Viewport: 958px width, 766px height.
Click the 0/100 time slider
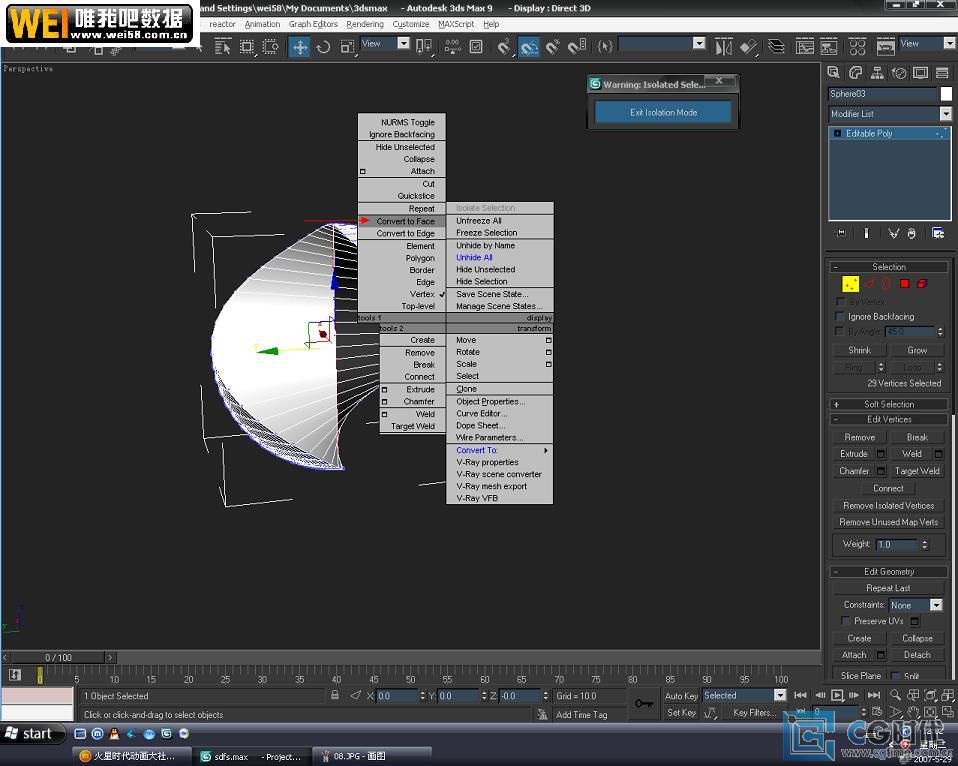click(x=59, y=657)
